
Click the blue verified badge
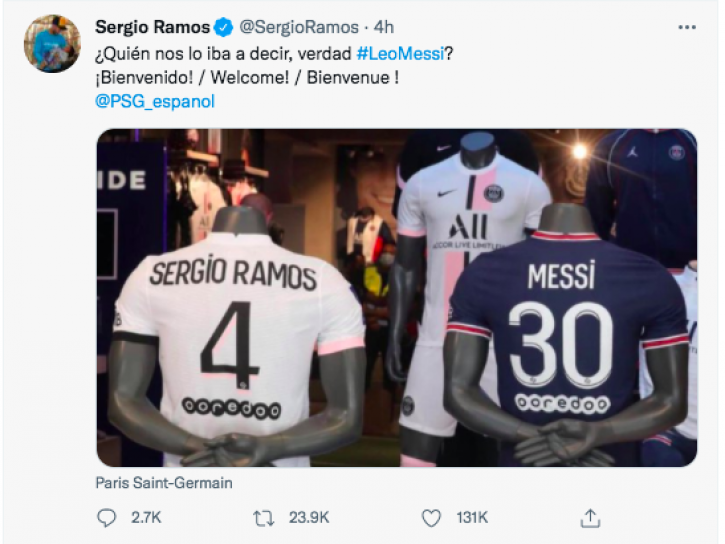coord(224,26)
